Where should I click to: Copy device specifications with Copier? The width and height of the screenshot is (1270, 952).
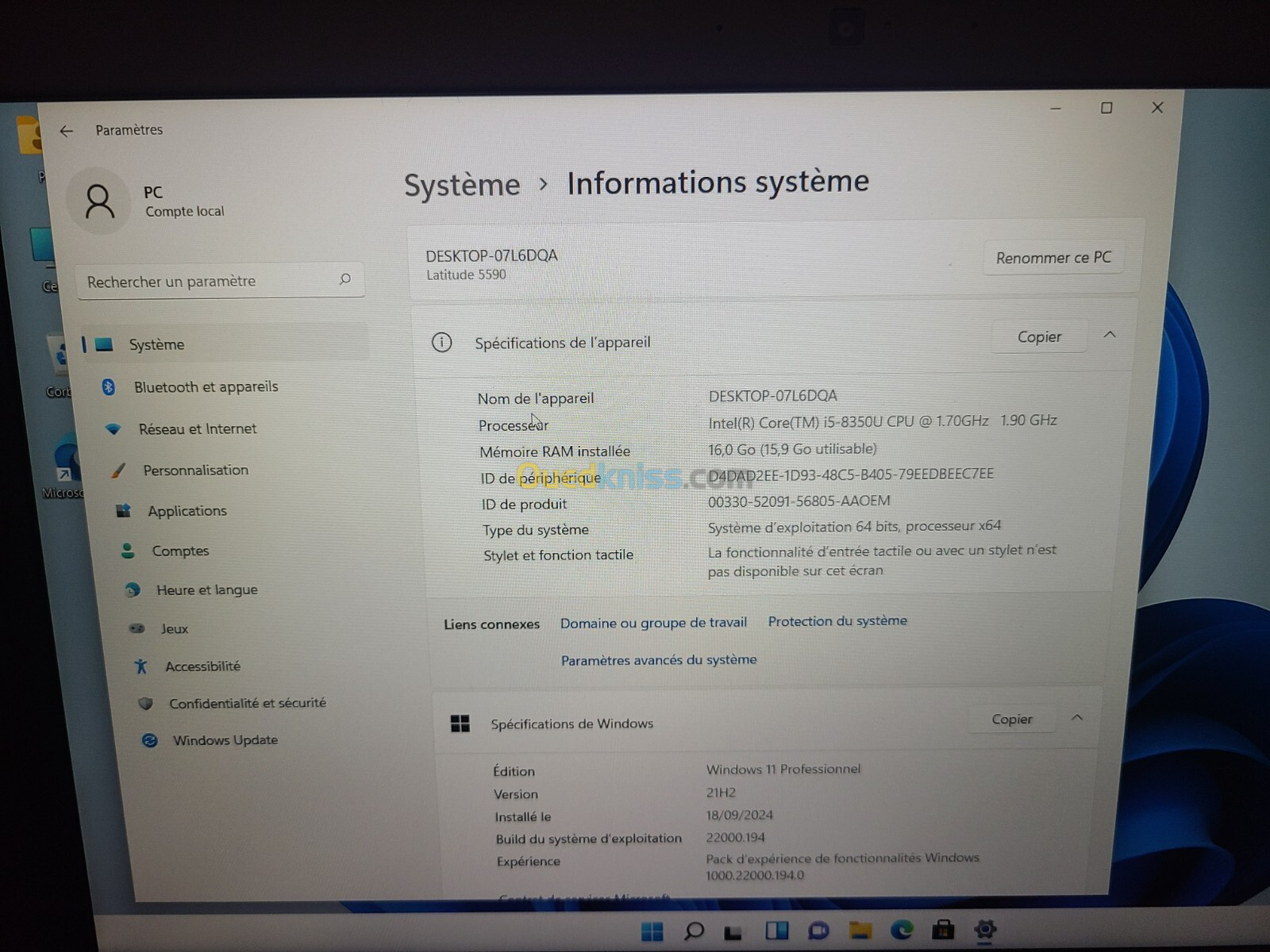click(x=1039, y=337)
